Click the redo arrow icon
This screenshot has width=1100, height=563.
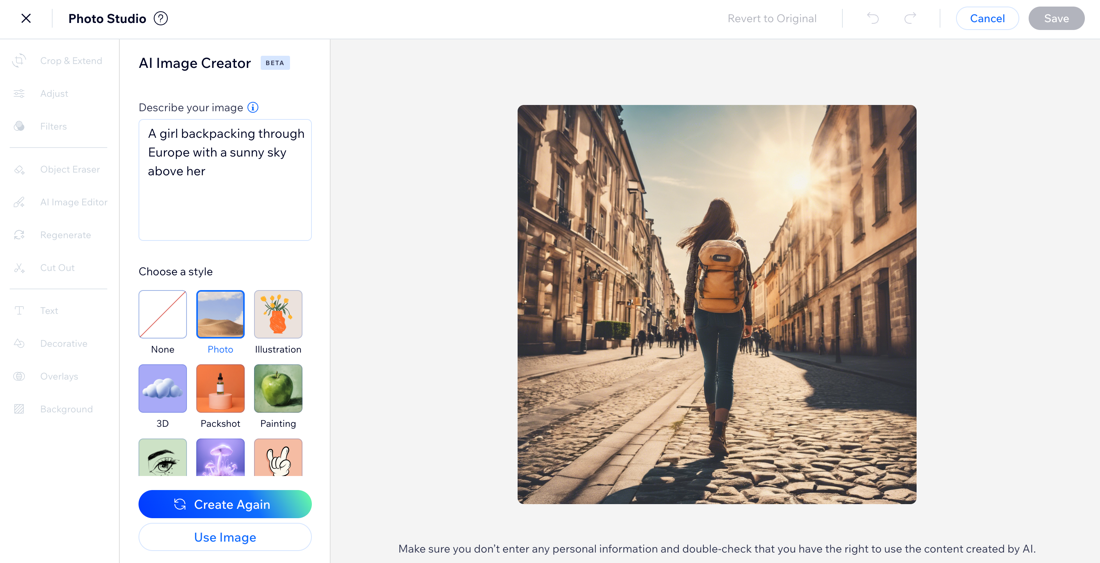910,18
